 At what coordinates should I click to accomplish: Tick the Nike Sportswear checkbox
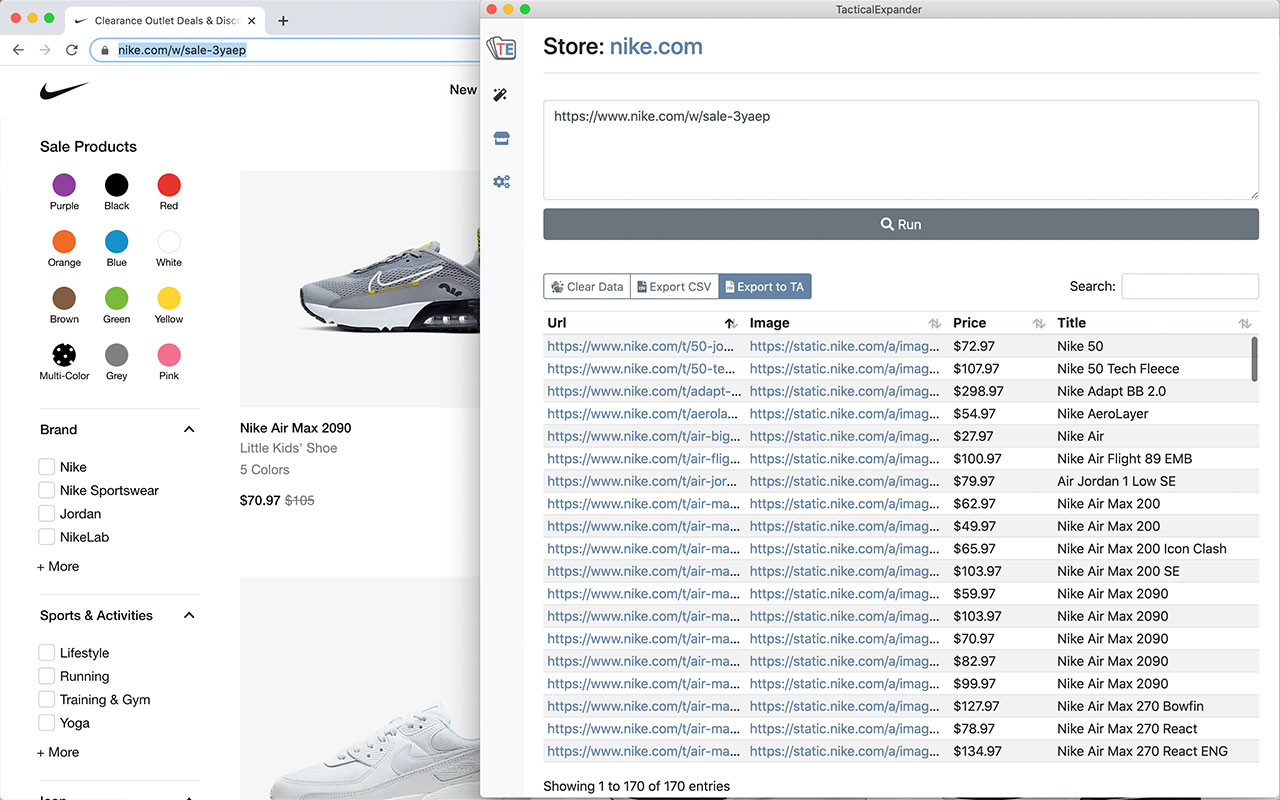46,490
